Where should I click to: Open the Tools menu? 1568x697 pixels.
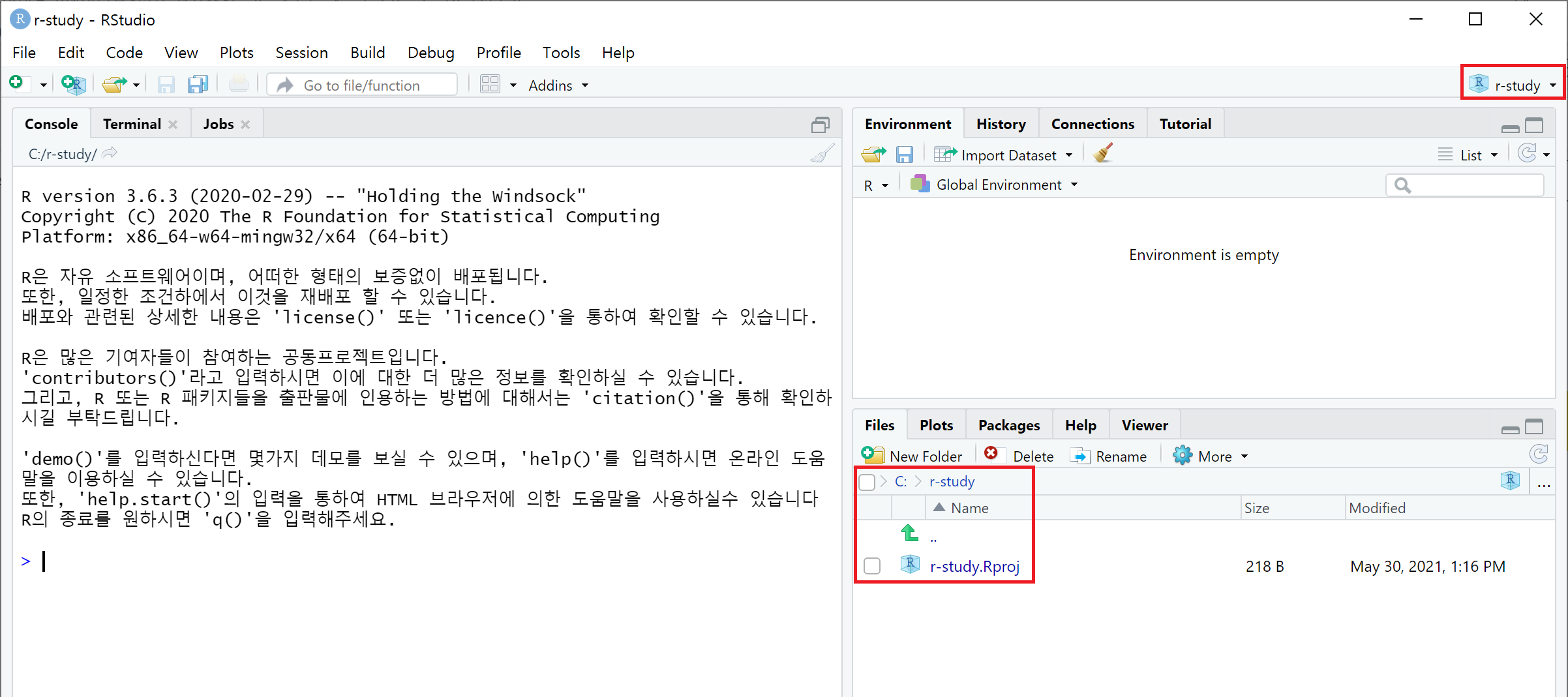click(x=561, y=53)
